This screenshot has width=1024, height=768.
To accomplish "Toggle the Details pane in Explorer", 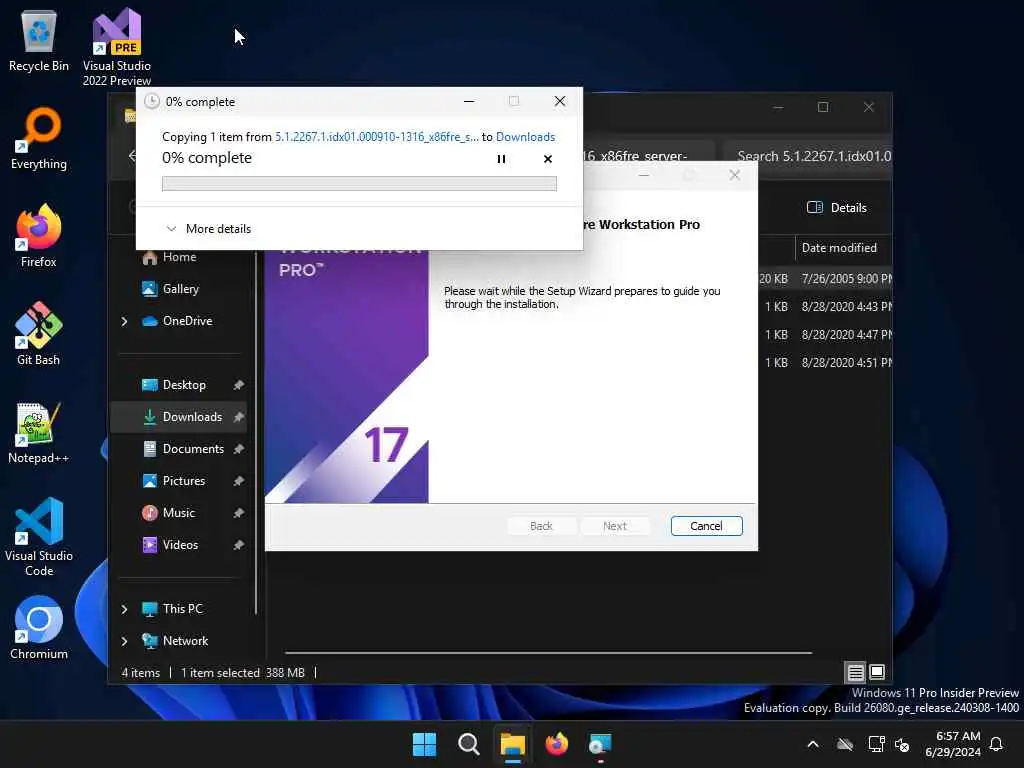I will [837, 208].
